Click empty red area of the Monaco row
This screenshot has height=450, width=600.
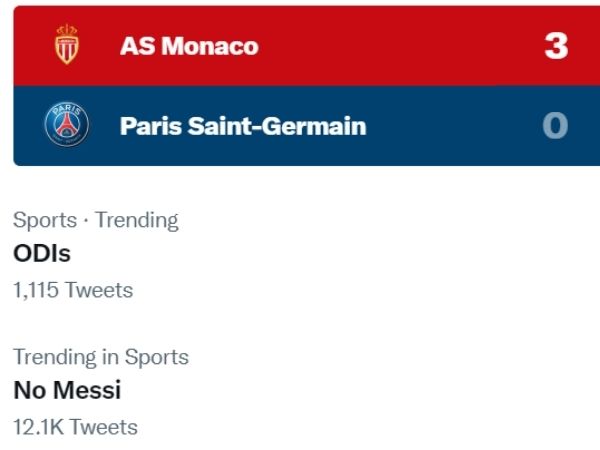click(x=400, y=46)
